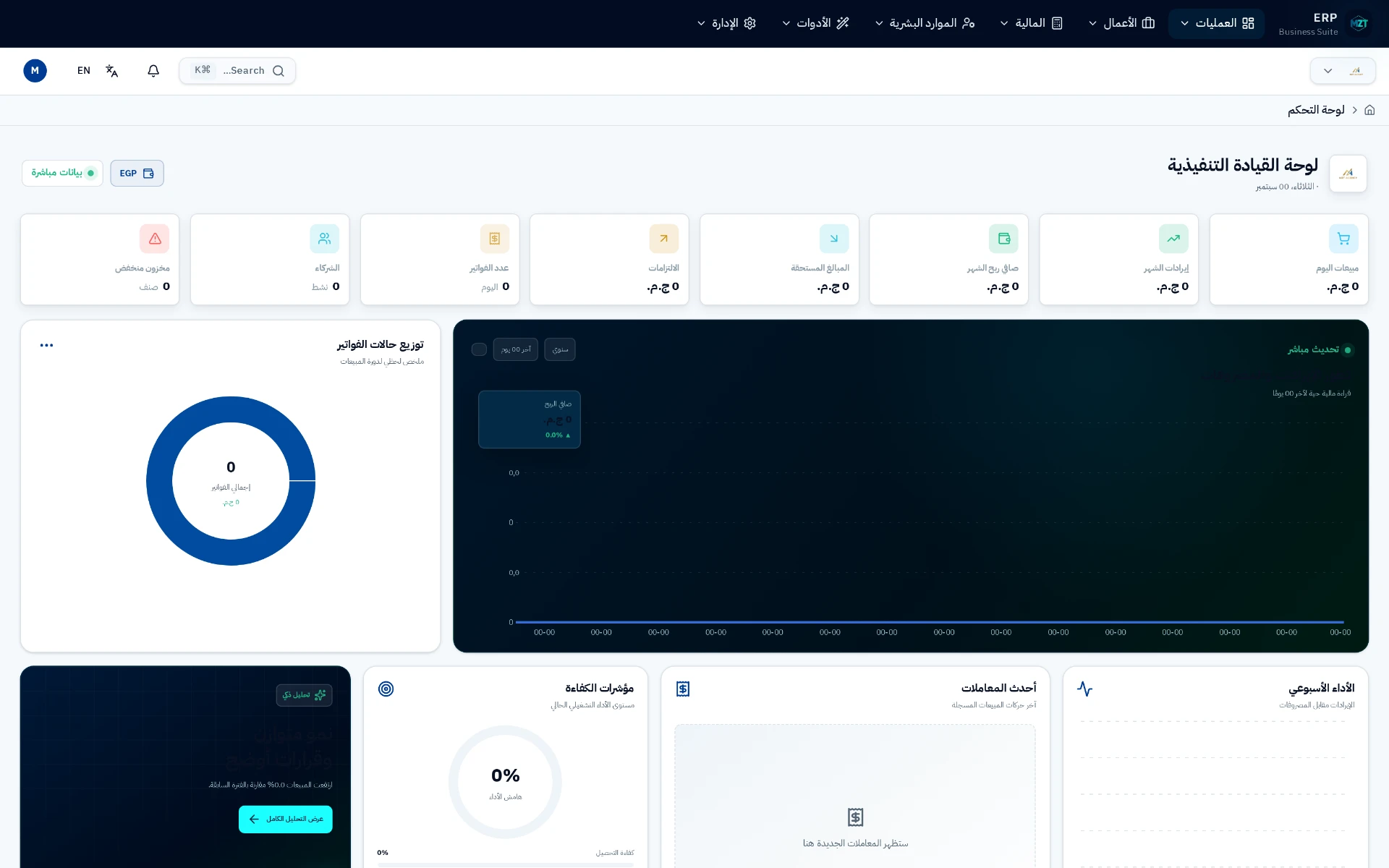Click عرض التحليل الكامل button

pos(286,820)
